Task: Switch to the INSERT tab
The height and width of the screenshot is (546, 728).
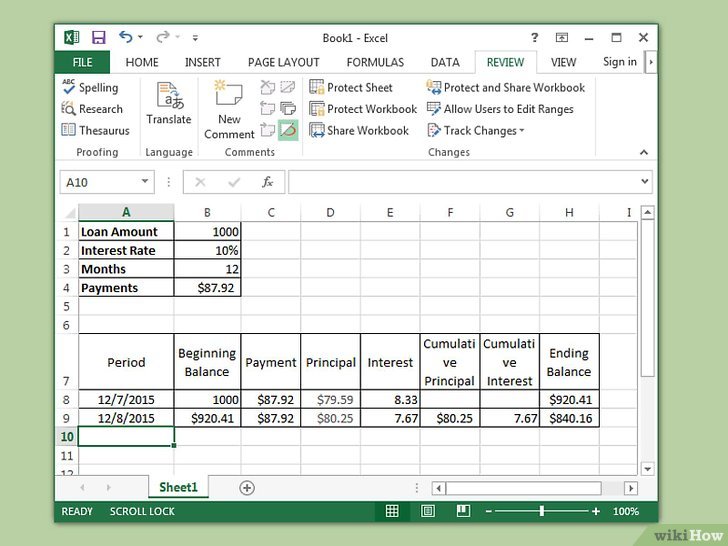Action: pos(203,62)
